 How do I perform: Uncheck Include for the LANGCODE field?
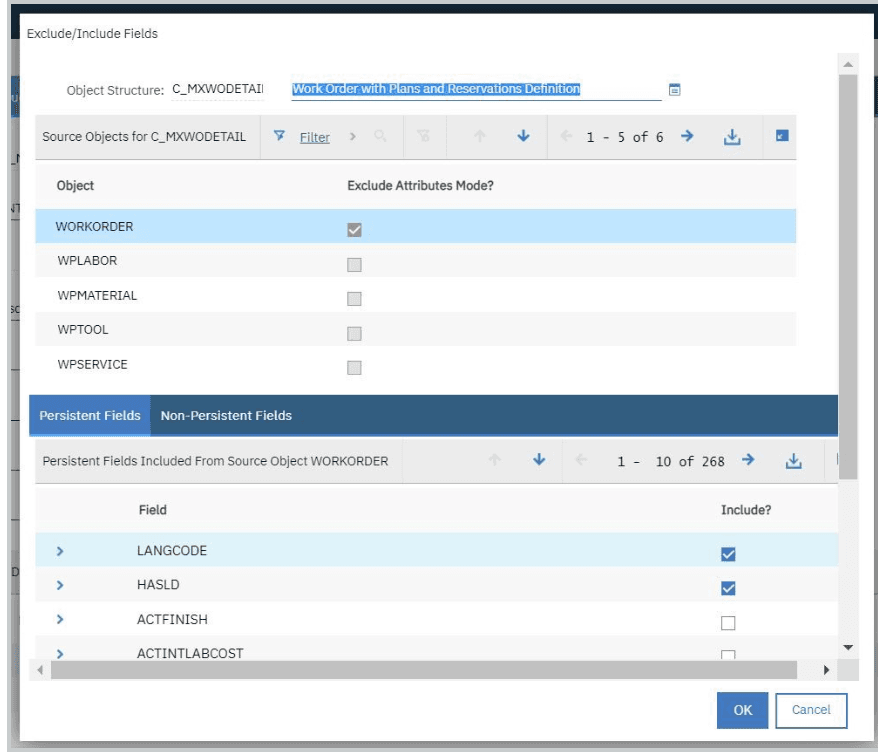click(728, 554)
